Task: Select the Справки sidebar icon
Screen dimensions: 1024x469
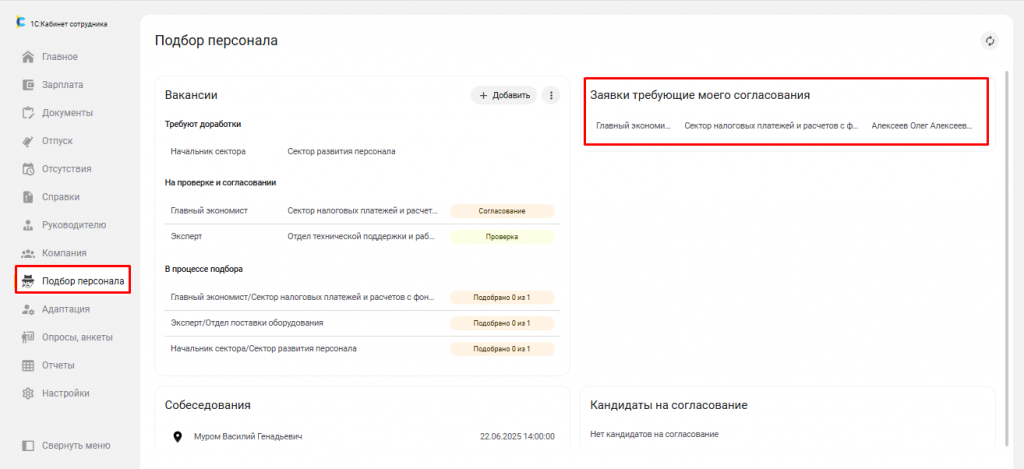Action: click(29, 197)
